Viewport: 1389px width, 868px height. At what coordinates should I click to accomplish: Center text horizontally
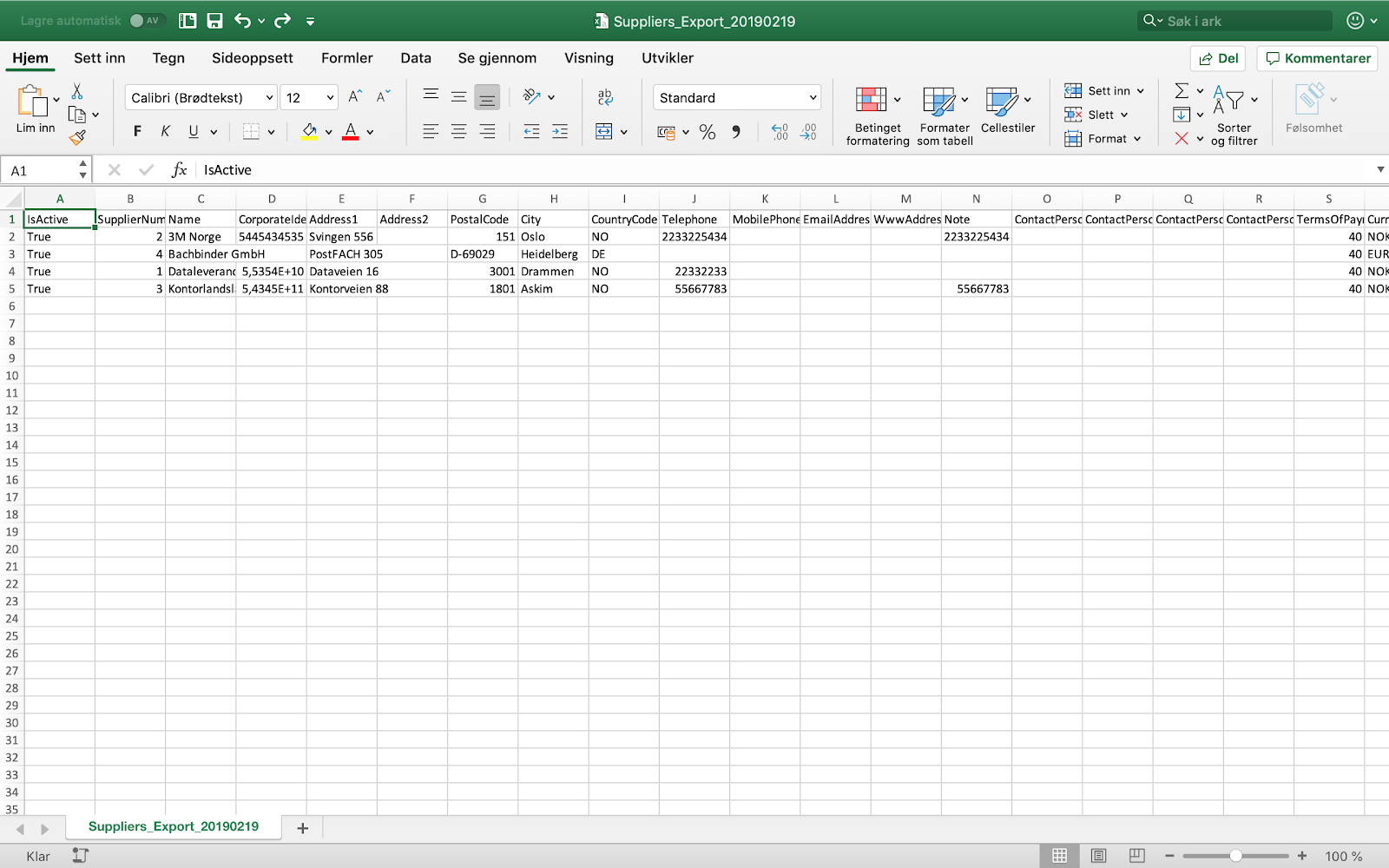click(458, 131)
